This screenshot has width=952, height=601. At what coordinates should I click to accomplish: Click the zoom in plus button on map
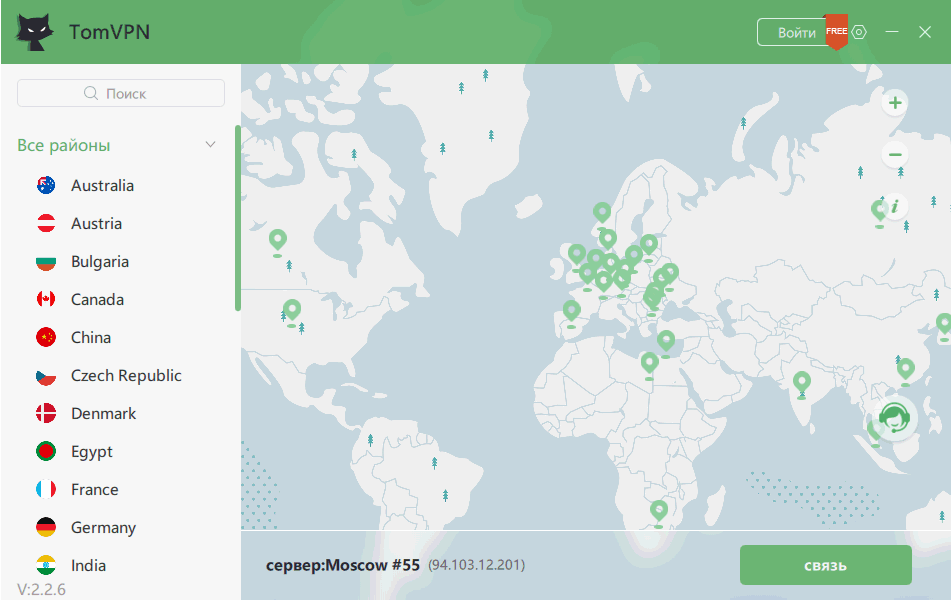895,102
